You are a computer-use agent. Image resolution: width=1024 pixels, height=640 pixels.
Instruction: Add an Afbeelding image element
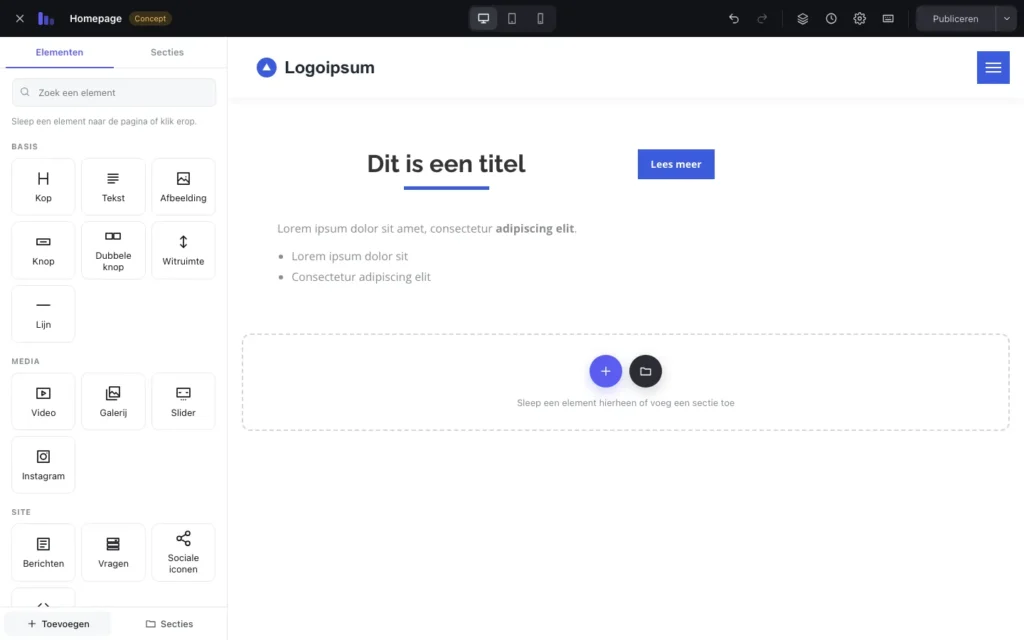pos(183,187)
